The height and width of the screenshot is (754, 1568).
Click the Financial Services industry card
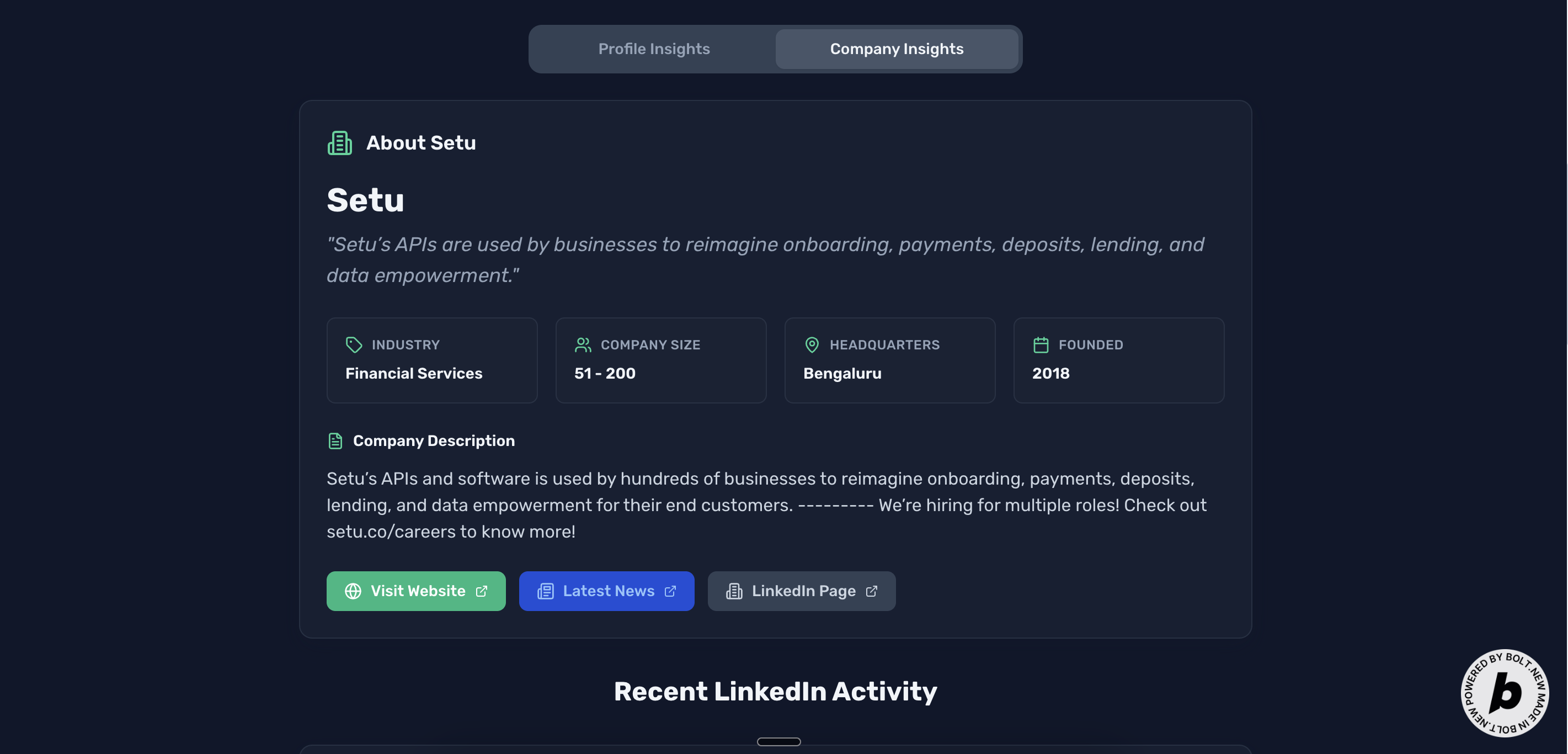pyautogui.click(x=431, y=360)
